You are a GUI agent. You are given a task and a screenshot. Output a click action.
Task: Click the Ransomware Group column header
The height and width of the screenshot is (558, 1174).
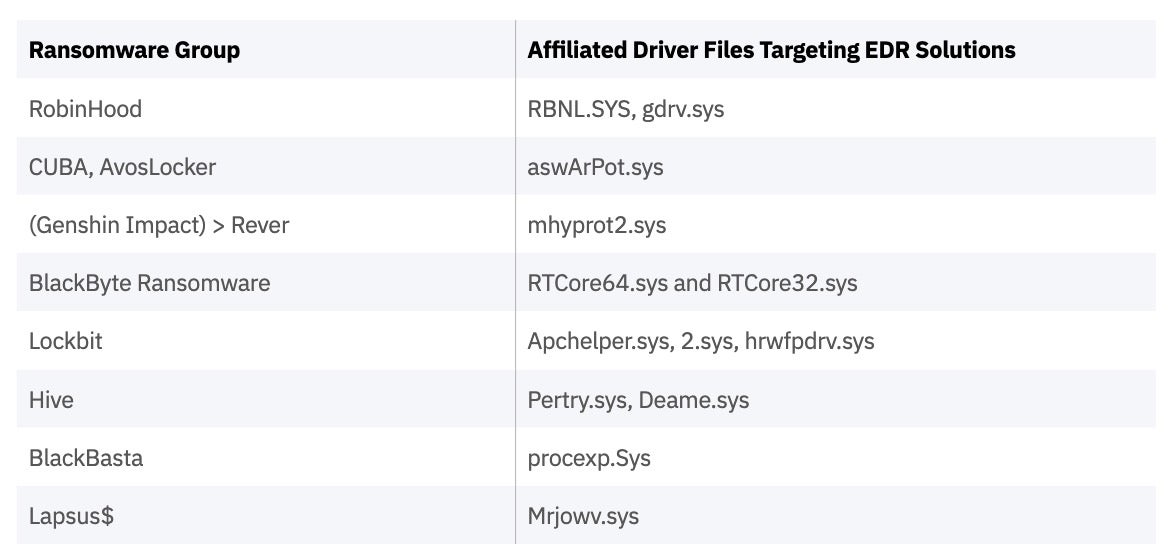pyautogui.click(x=134, y=50)
